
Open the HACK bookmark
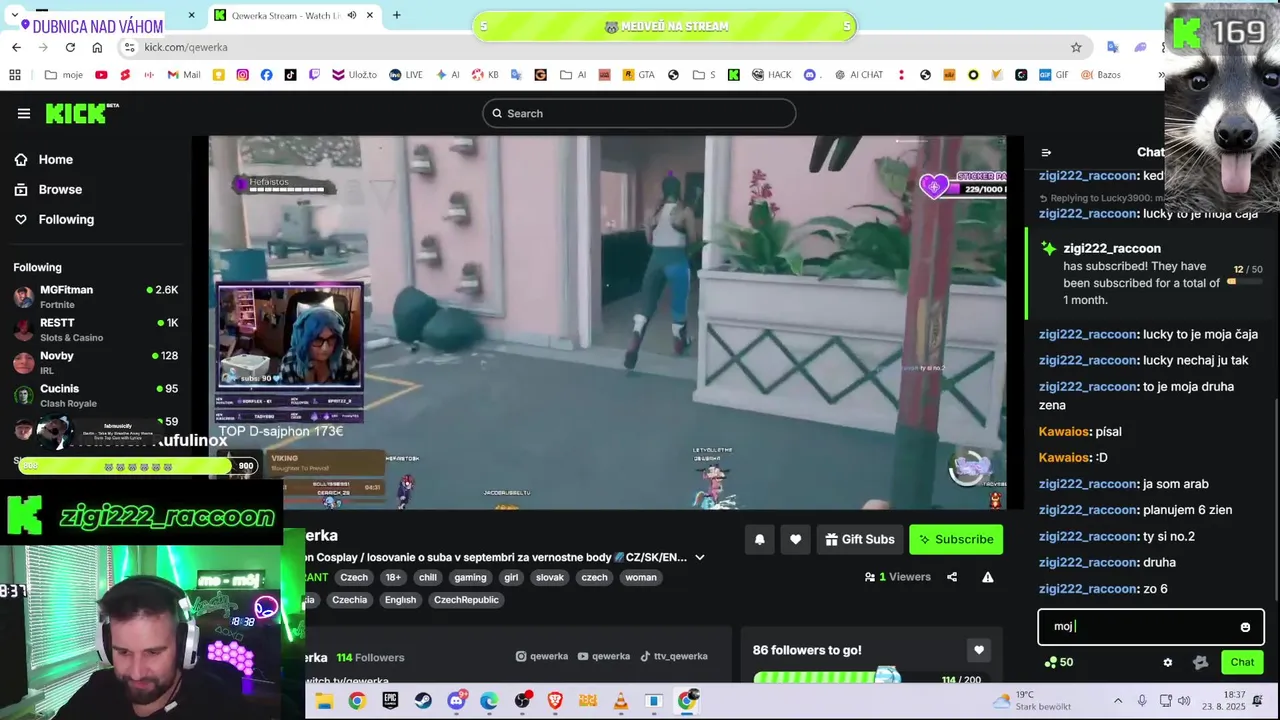(770, 75)
